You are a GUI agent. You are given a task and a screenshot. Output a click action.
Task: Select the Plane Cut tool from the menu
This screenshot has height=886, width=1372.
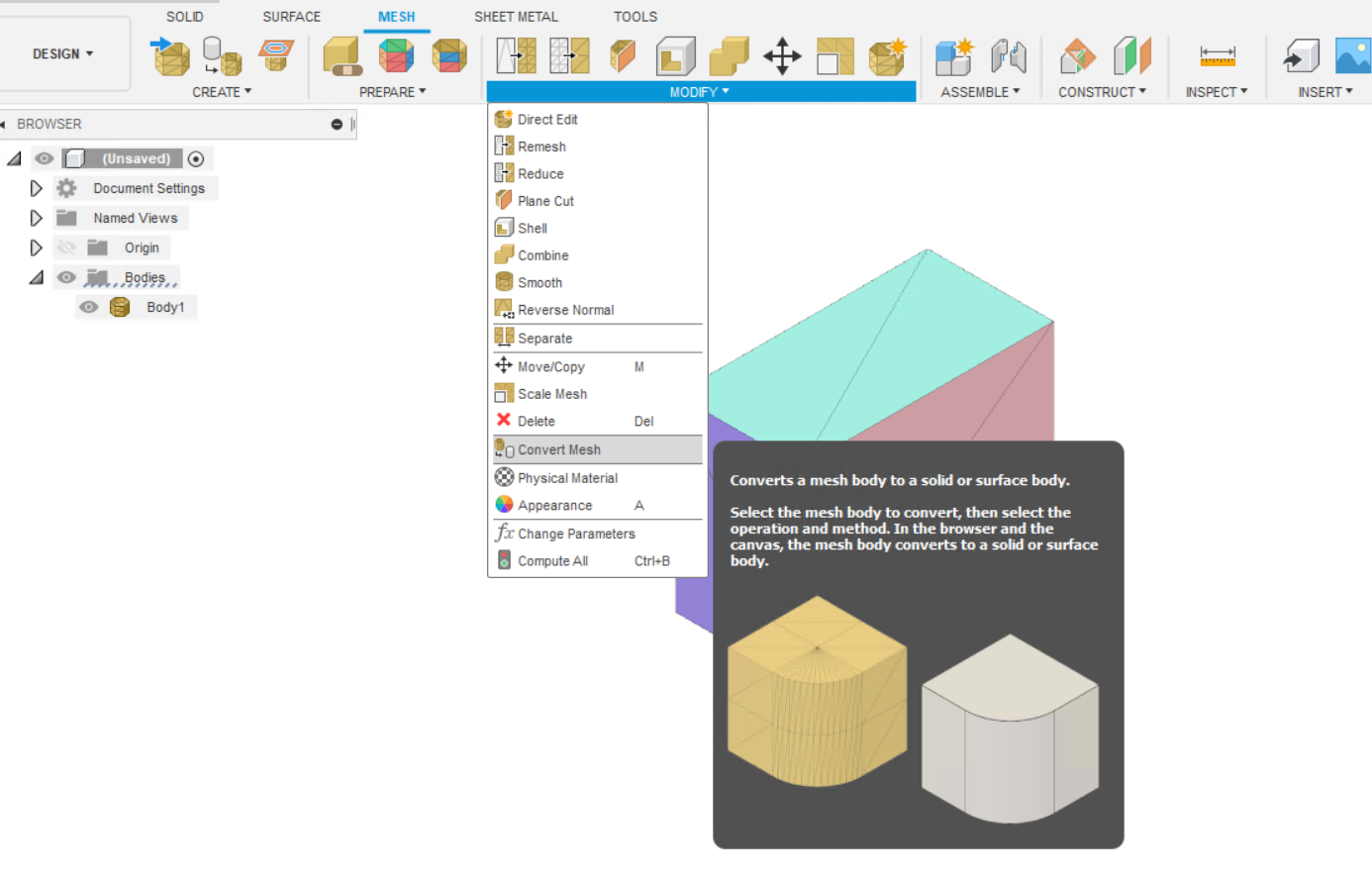point(545,200)
